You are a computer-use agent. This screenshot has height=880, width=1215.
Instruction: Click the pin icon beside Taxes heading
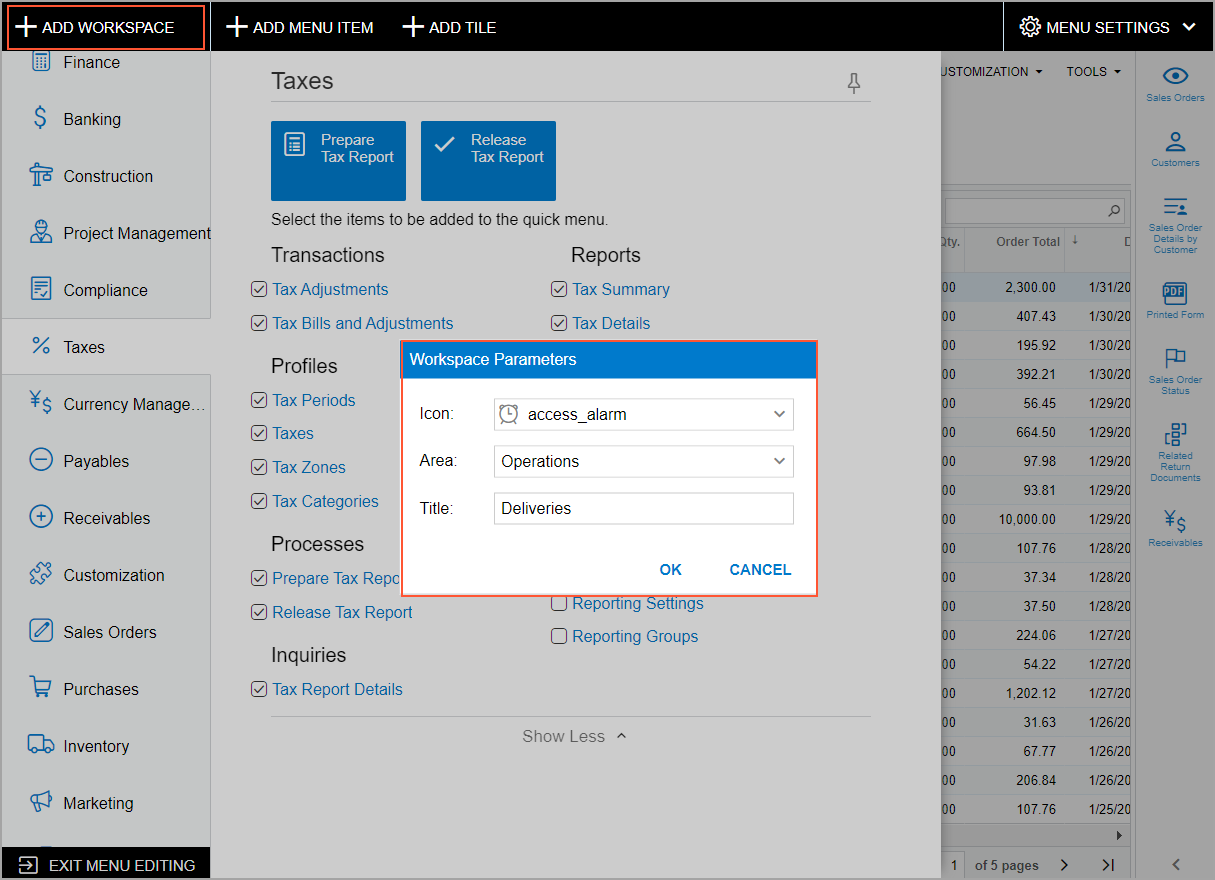[853, 83]
